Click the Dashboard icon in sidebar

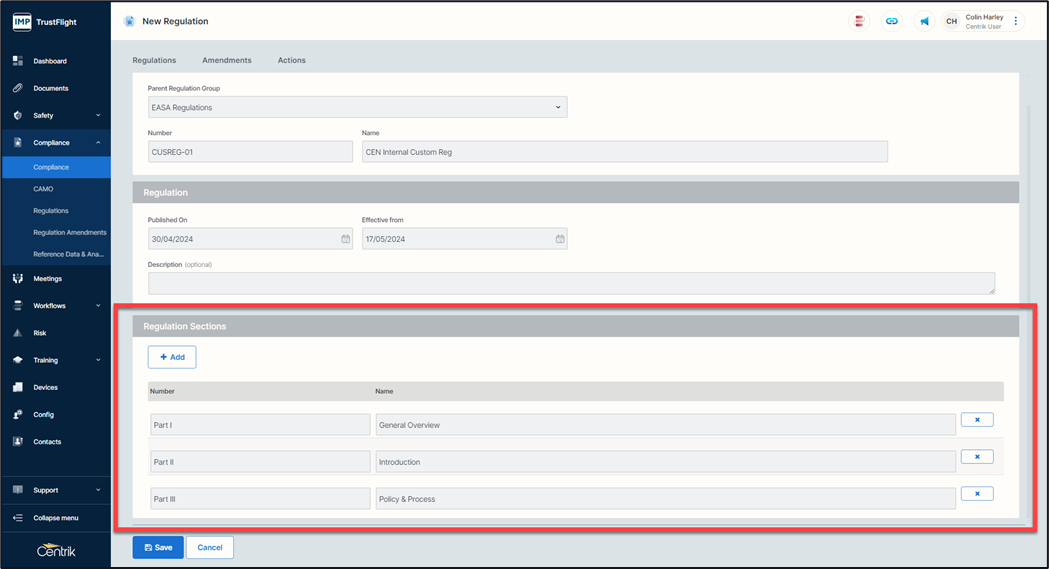click(x=18, y=61)
